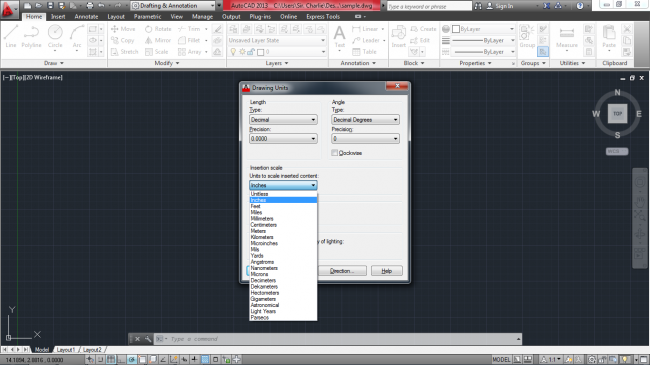
Task: Expand the Layers panel
Action: (x=276, y=63)
